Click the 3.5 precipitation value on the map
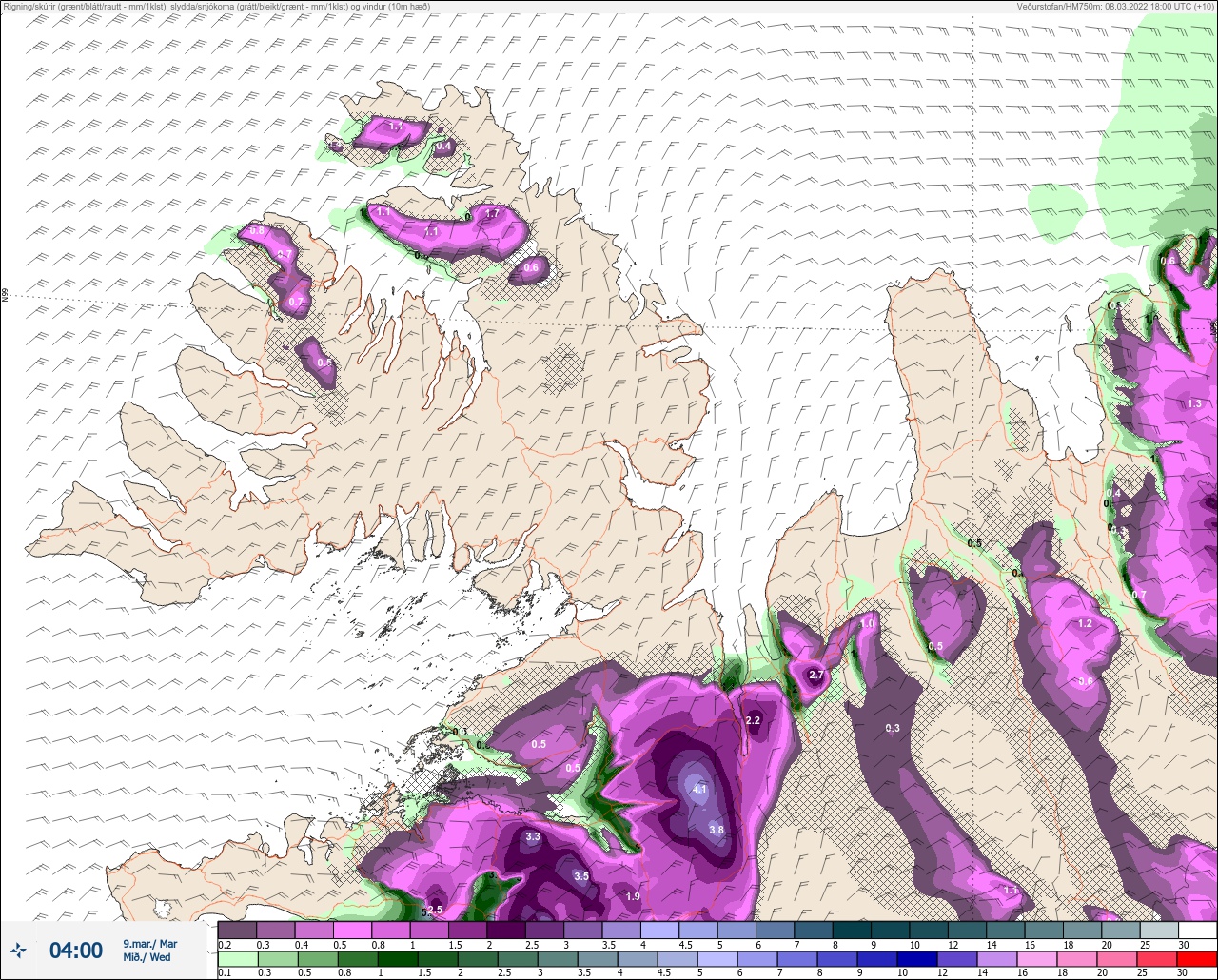The height and width of the screenshot is (980, 1218). click(x=581, y=876)
